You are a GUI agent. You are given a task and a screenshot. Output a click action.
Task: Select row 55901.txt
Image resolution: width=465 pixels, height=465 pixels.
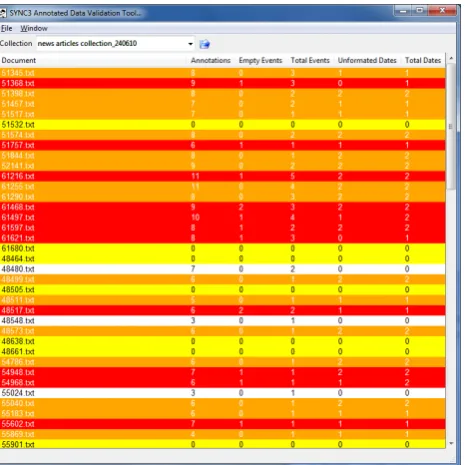[x=223, y=444]
